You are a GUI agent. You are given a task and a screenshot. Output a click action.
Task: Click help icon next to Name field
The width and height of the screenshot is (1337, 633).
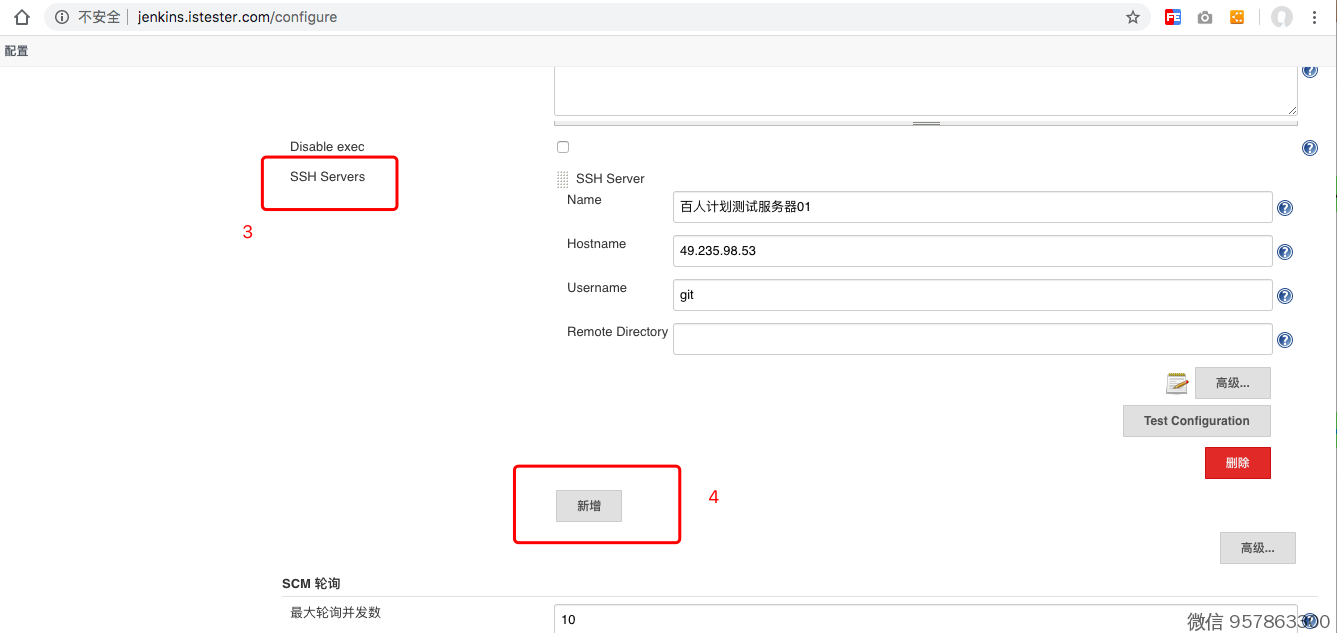coord(1285,208)
